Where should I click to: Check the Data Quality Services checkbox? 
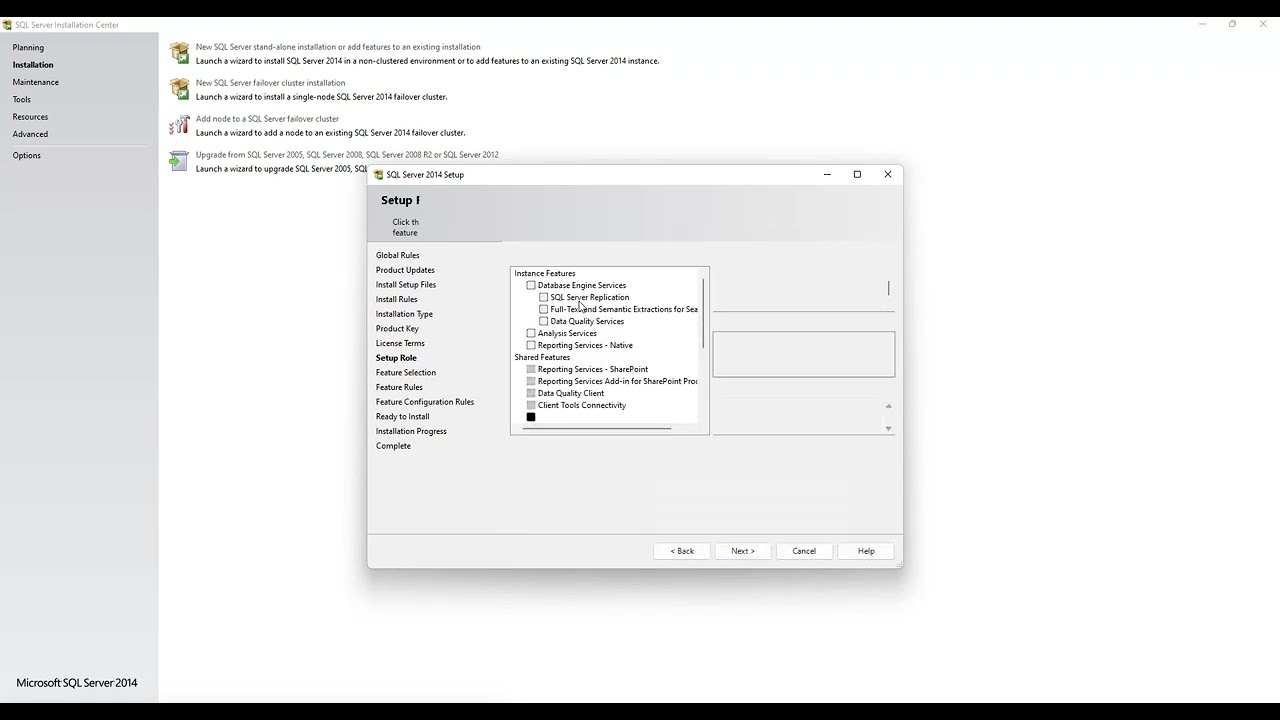coord(544,321)
